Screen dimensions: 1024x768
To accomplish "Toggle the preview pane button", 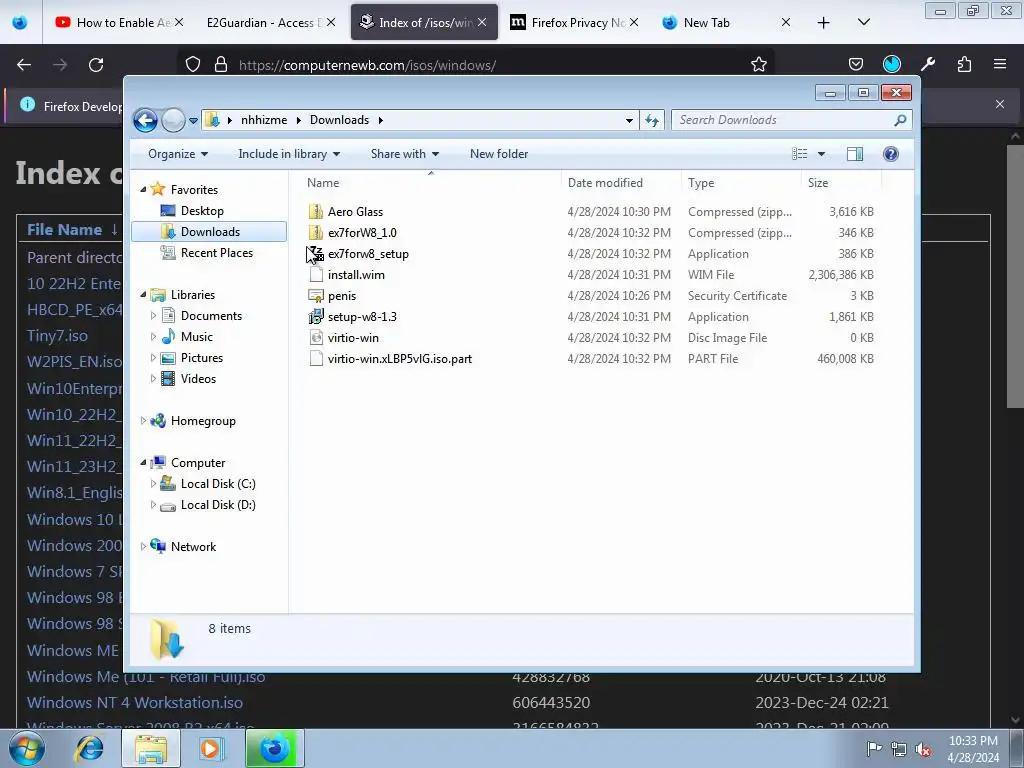I will click(x=855, y=154).
